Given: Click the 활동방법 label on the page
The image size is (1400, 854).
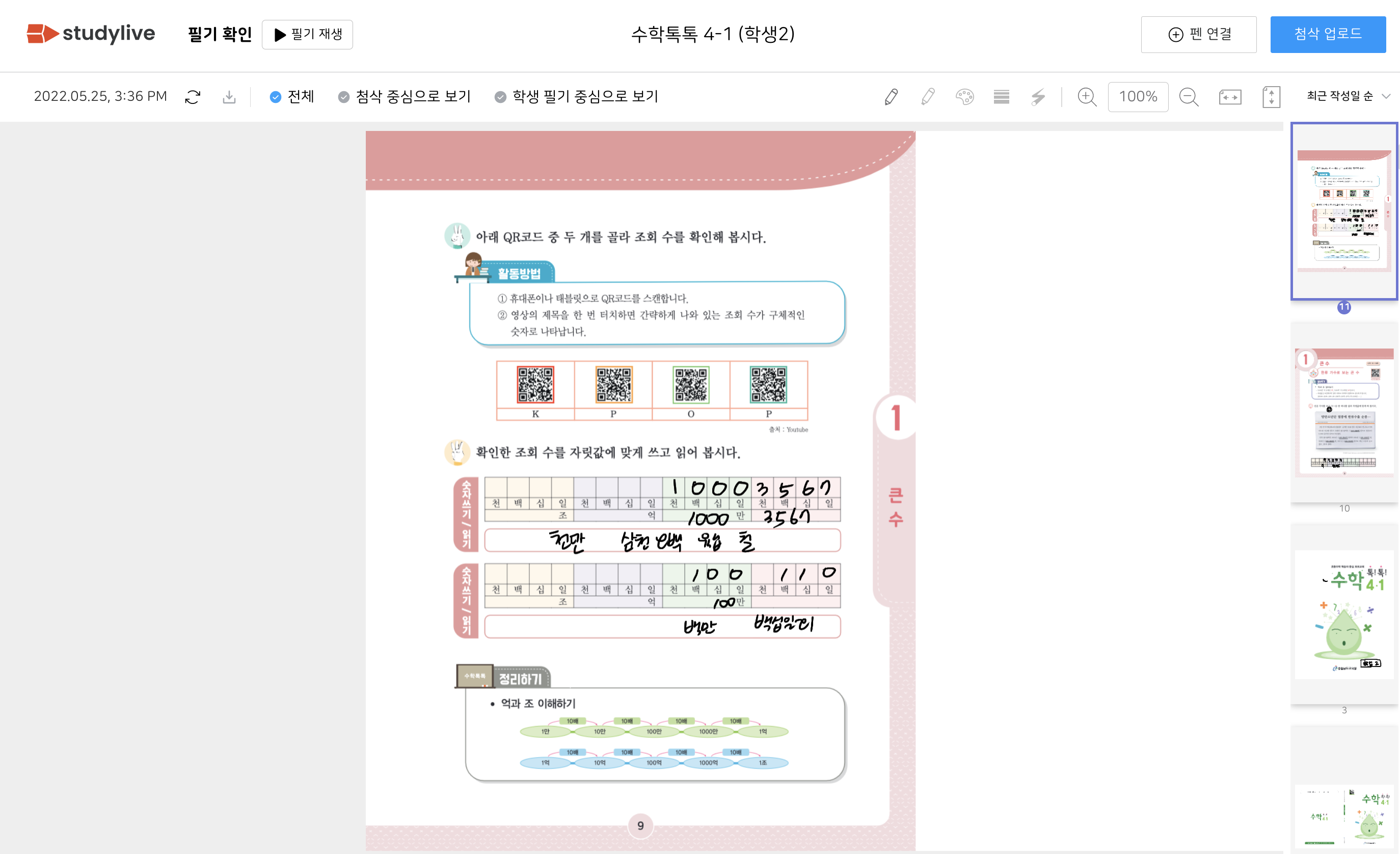Looking at the screenshot, I should [x=519, y=274].
